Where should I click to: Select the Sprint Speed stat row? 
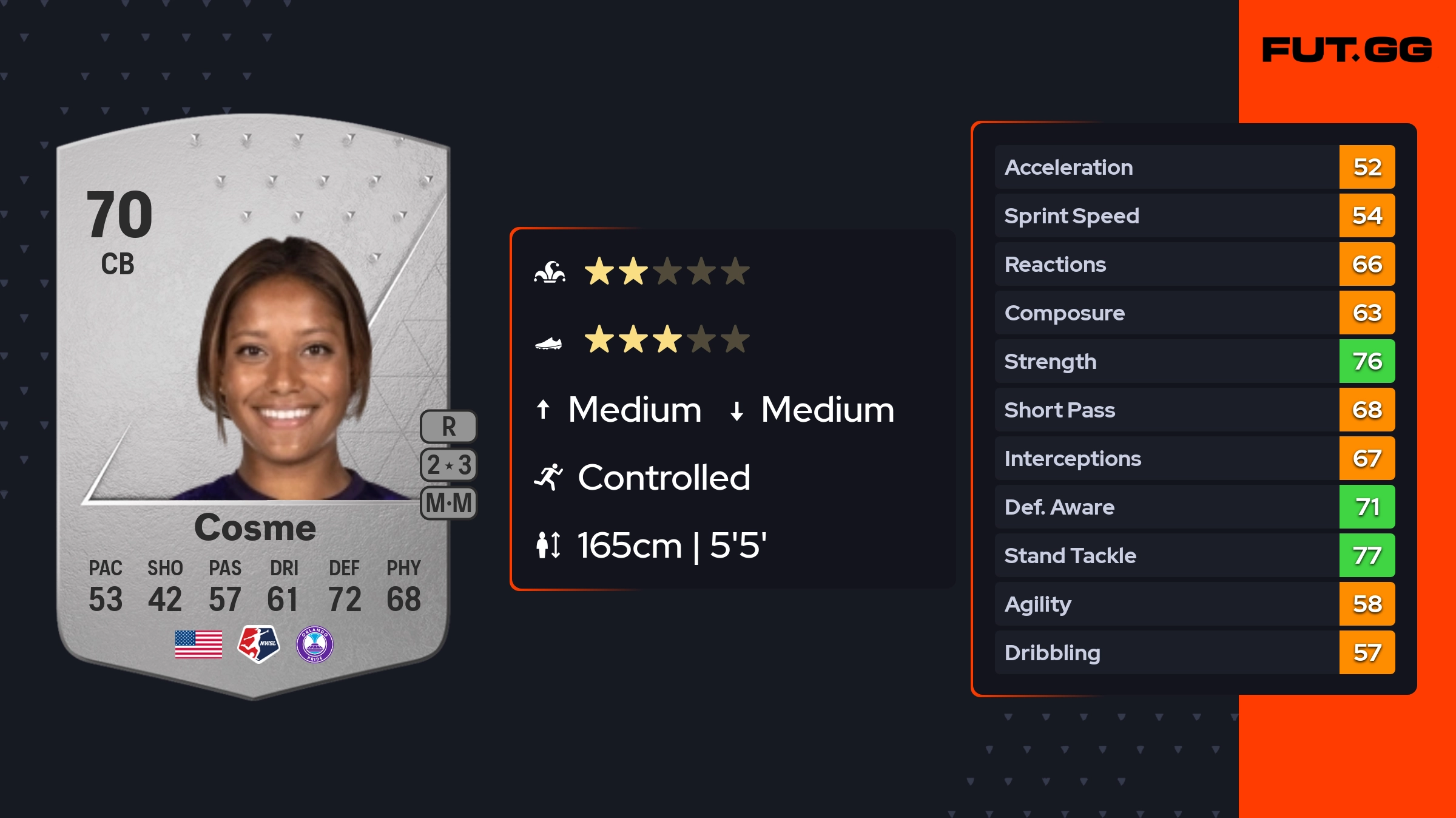pyautogui.click(x=1166, y=215)
